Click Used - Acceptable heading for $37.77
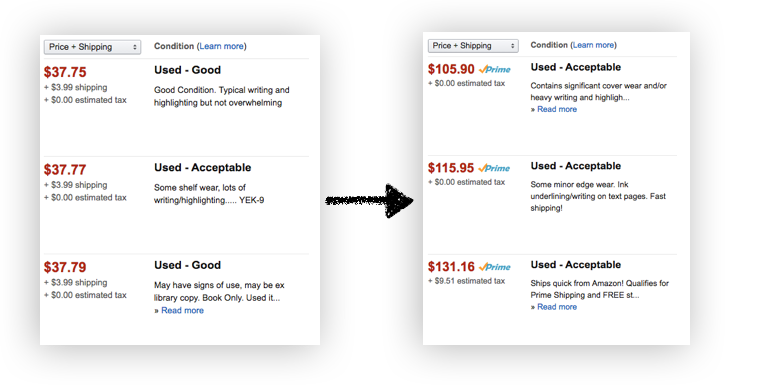This screenshot has height=389, width=759. coord(202,168)
